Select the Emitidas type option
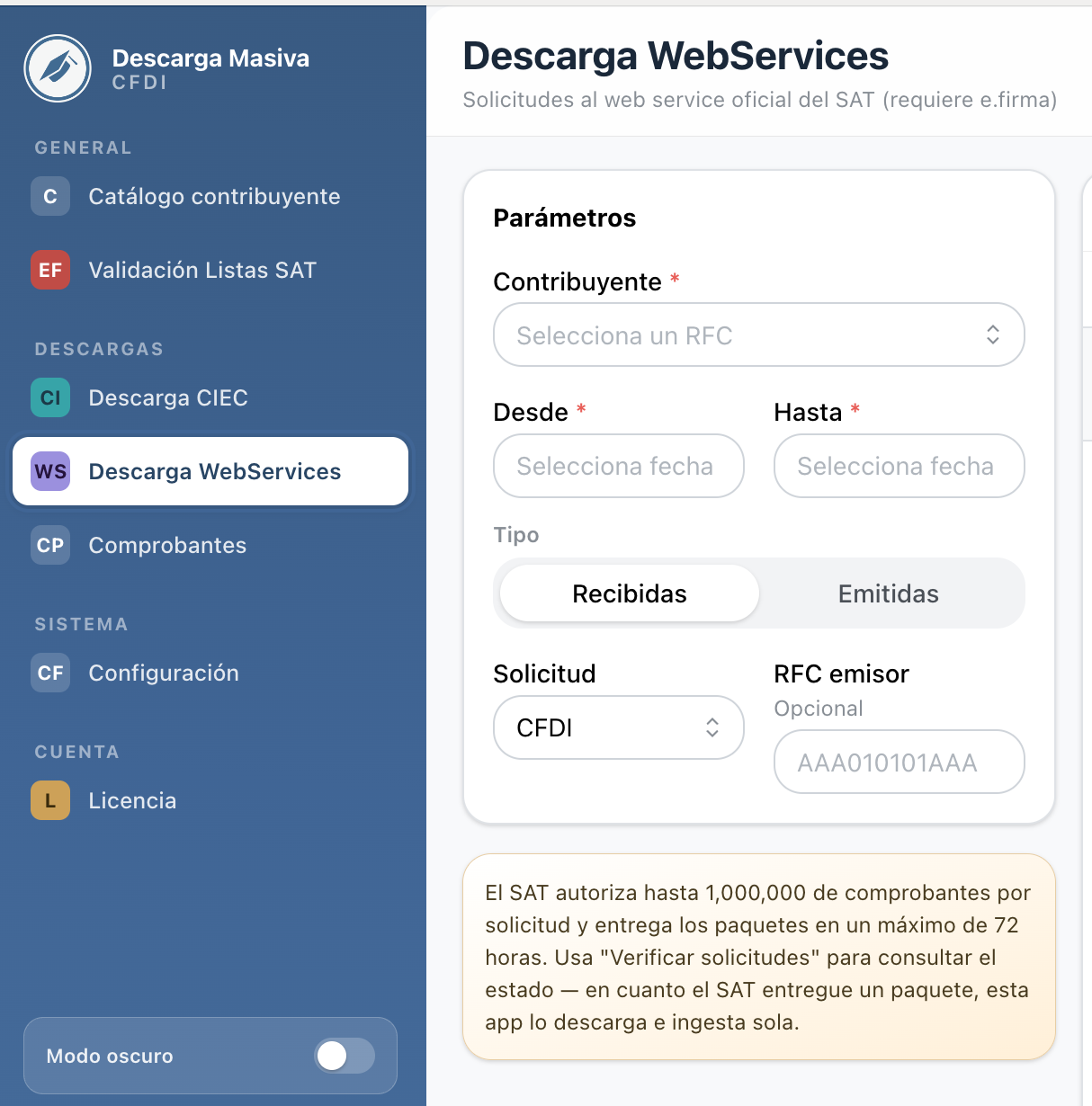1092x1106 pixels. pyautogui.click(x=889, y=593)
